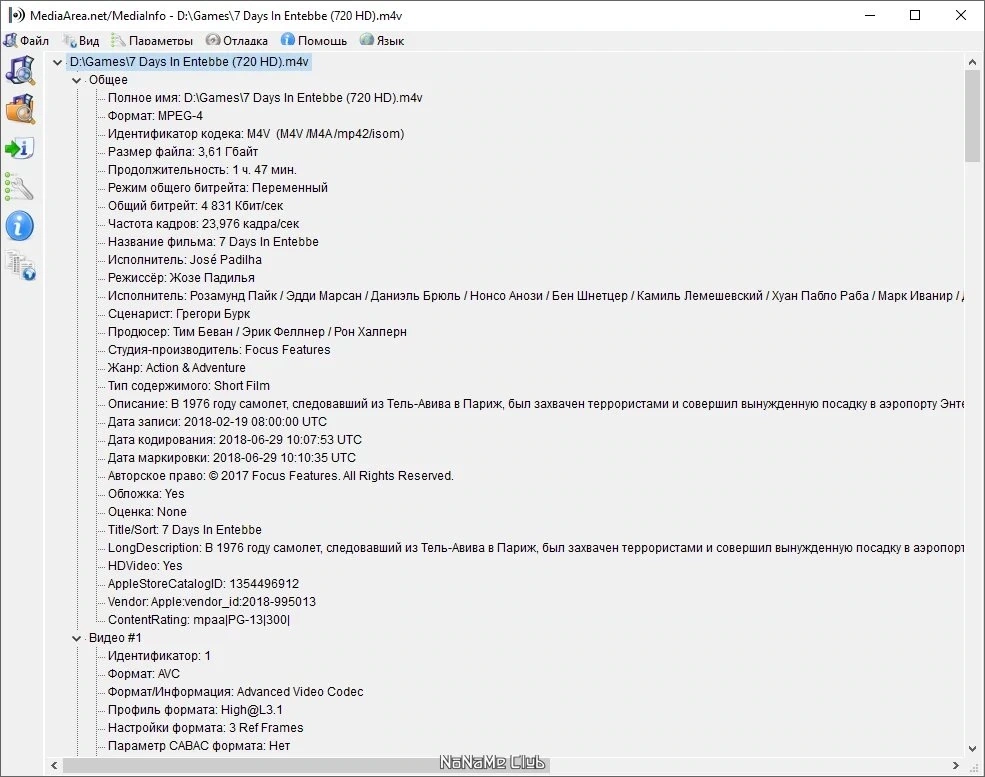The height and width of the screenshot is (777, 985).
Task: Open the Параметры menu
Action: click(x=152, y=41)
